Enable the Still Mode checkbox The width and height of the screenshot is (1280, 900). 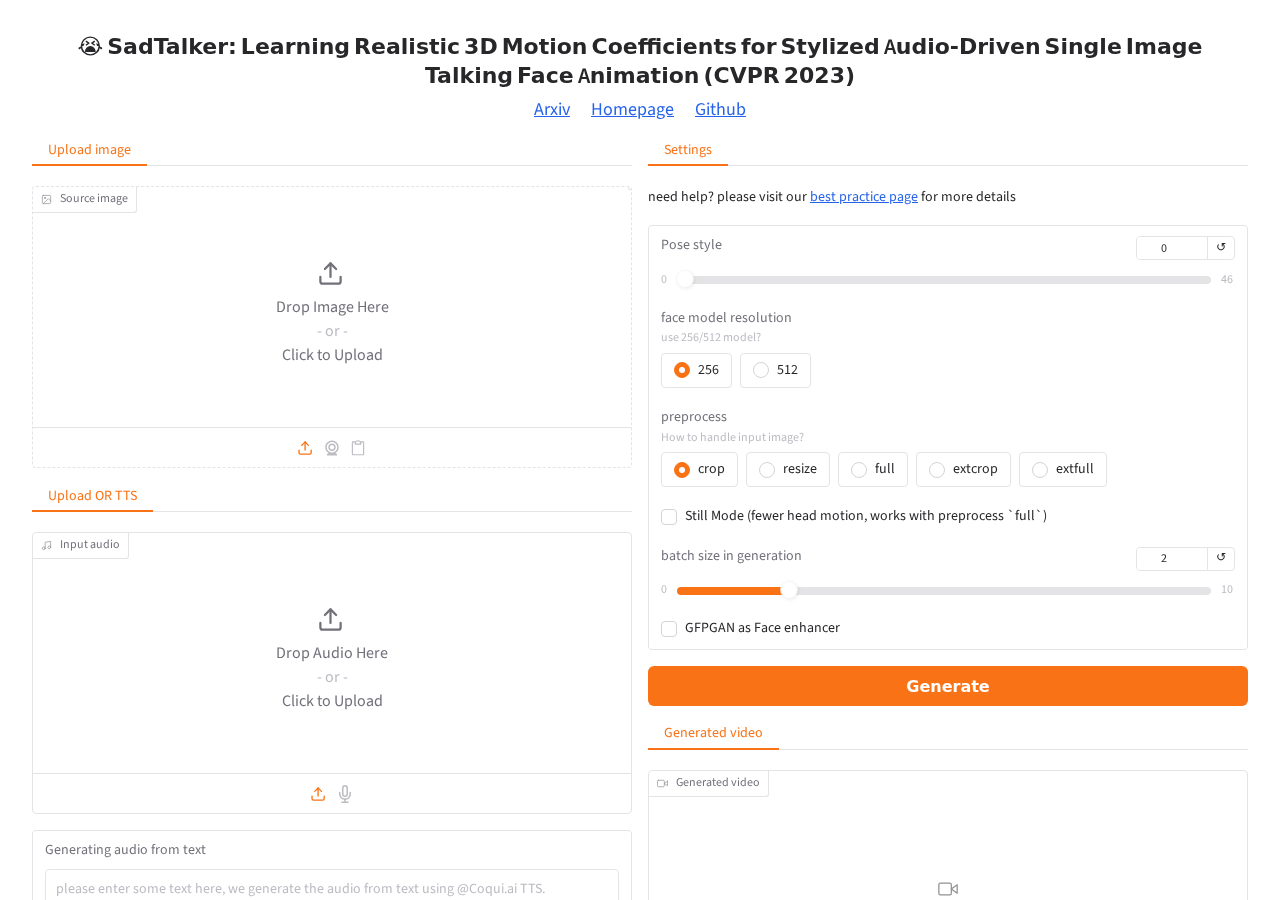pos(669,517)
